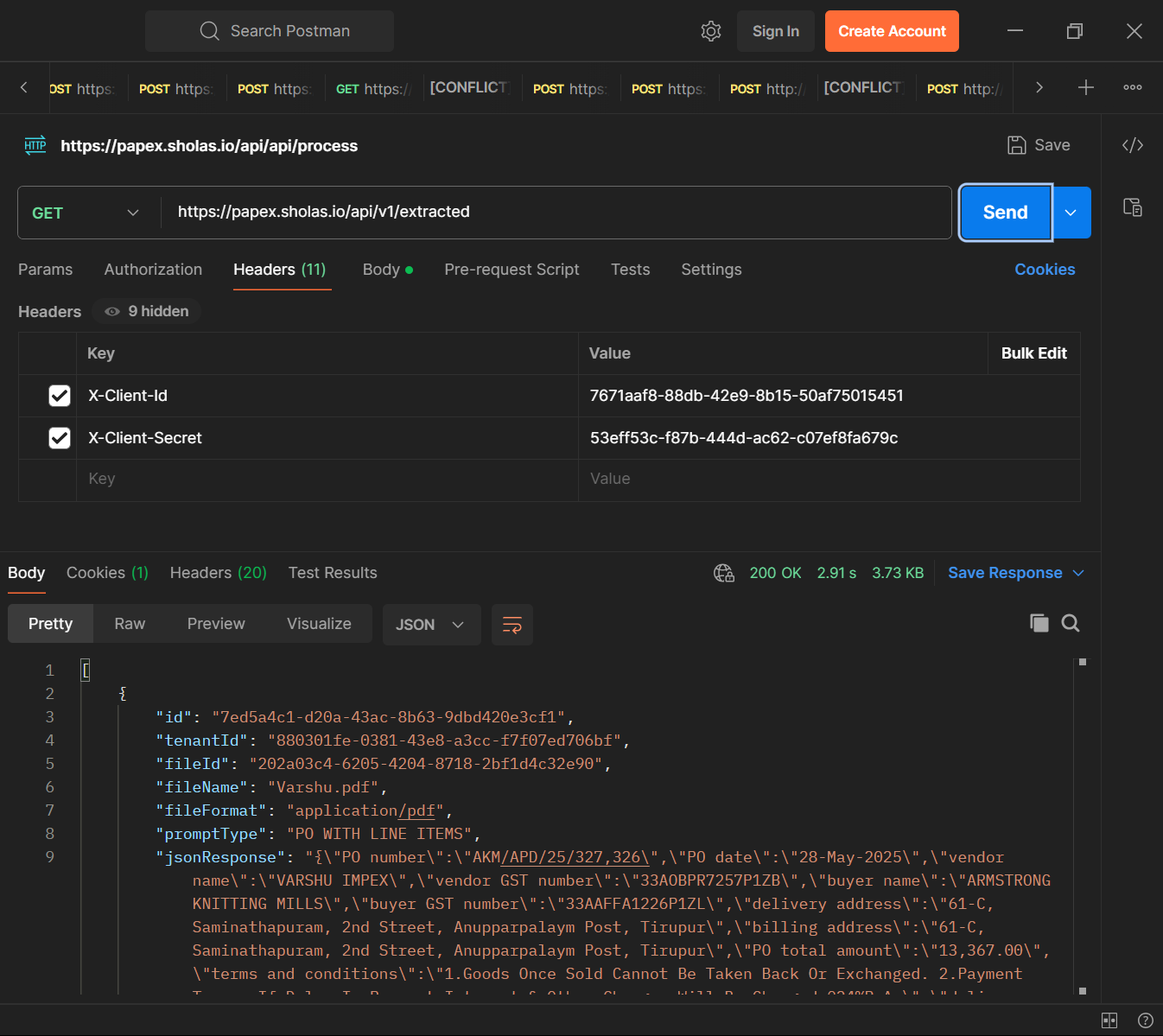
Task: Click the request title papex.sholas.io/api/api/process
Action: (209, 146)
